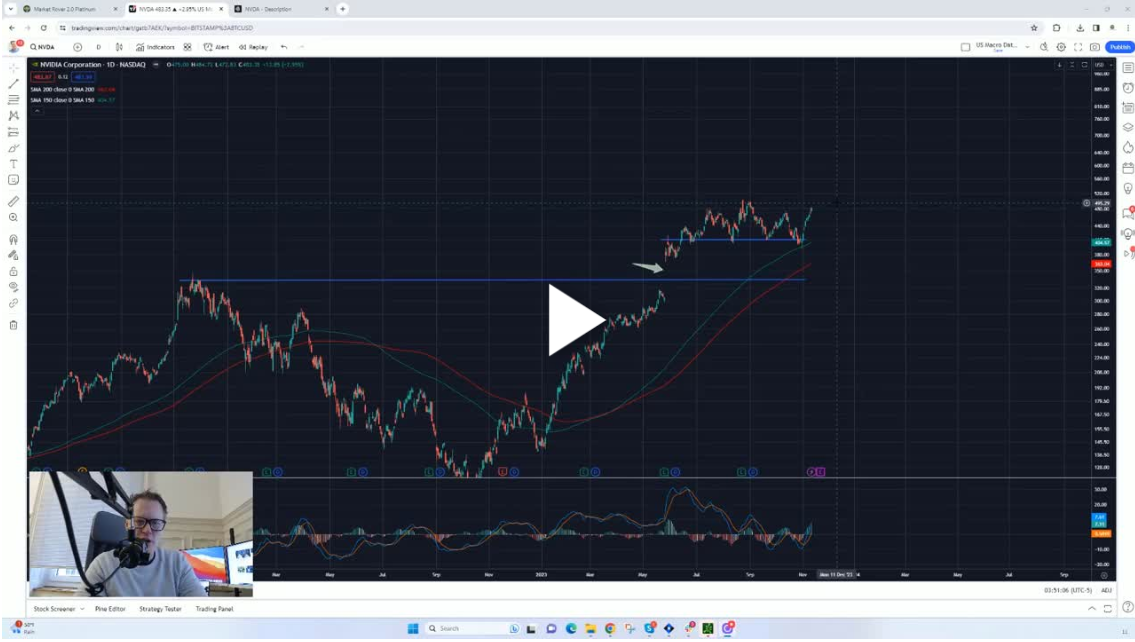
Task: Toggle ADJ adjusted data on price scale
Action: pyautogui.click(x=1106, y=591)
